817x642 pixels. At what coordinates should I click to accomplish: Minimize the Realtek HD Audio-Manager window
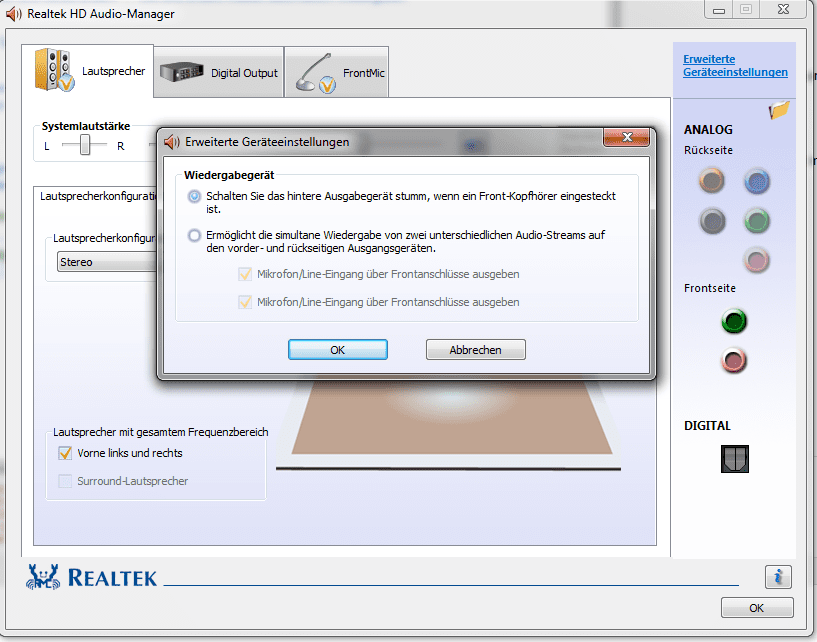pos(719,10)
